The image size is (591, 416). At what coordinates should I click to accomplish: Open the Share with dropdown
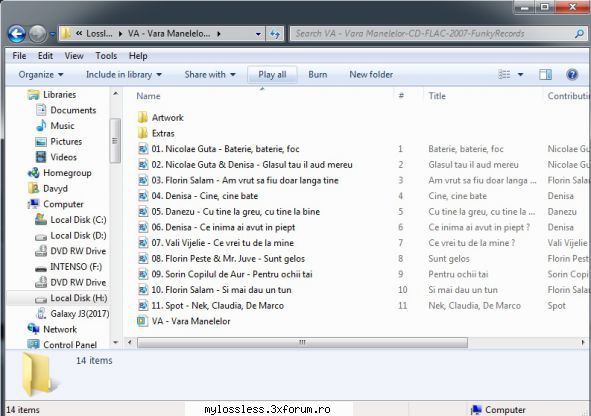tap(210, 75)
